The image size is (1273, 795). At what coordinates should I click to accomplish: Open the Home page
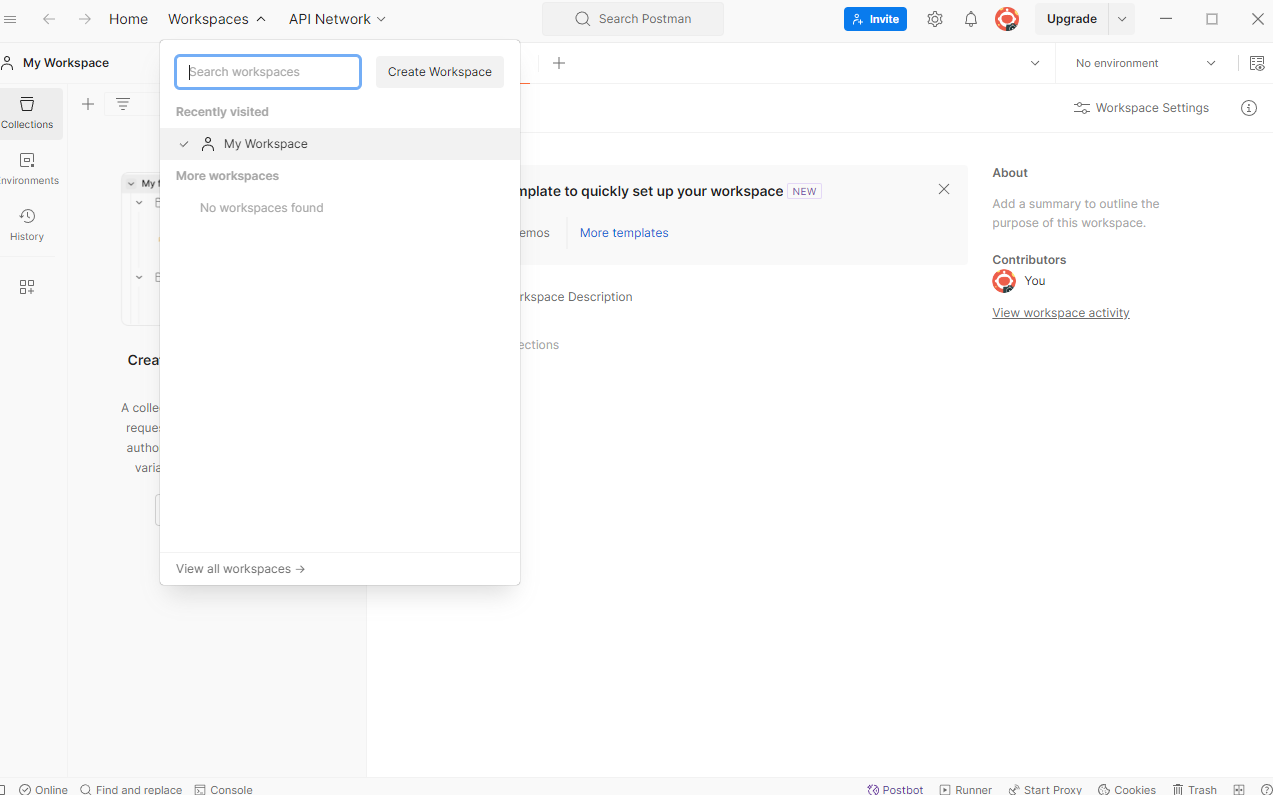click(128, 19)
